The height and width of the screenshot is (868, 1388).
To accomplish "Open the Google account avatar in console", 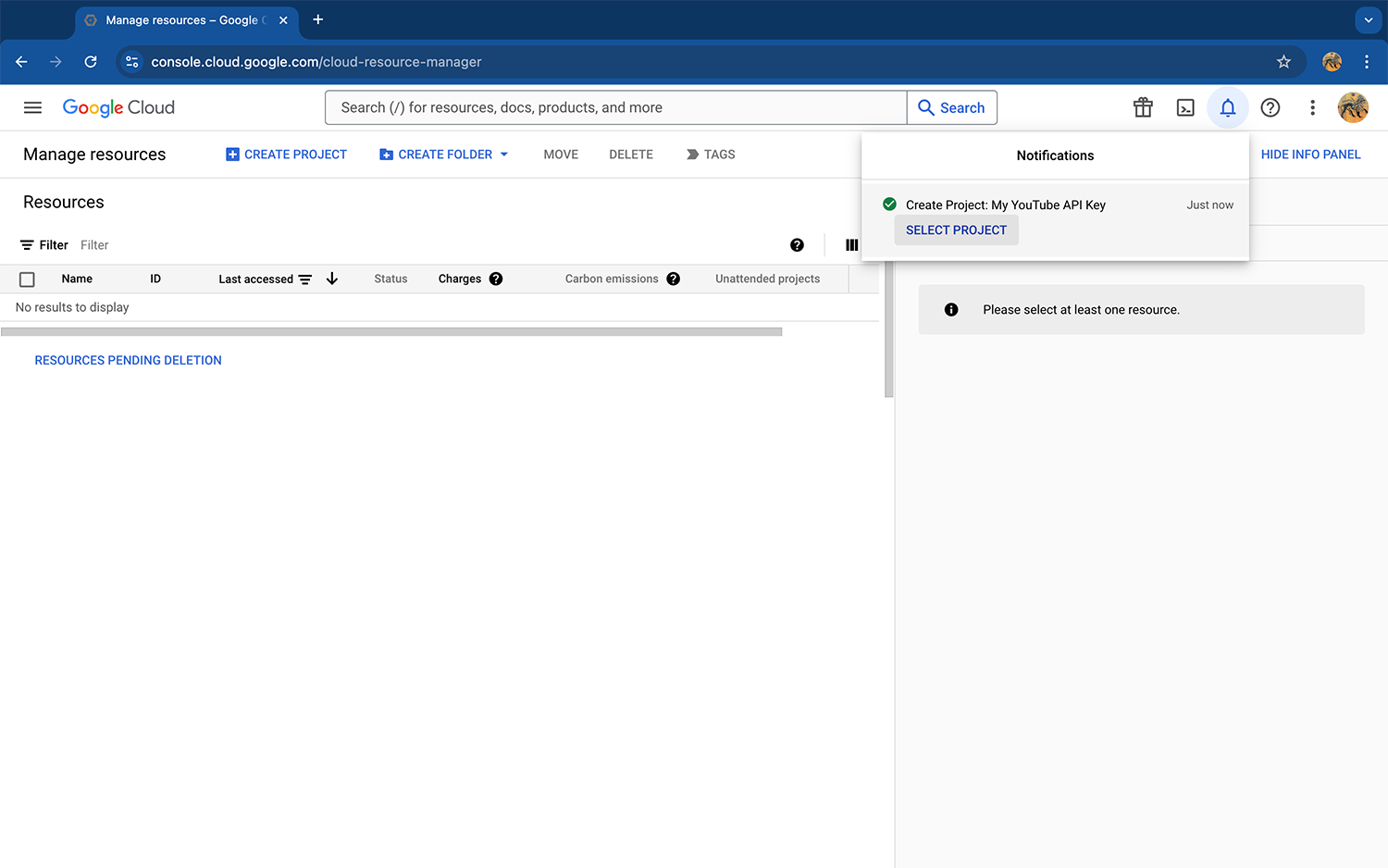I will tap(1353, 107).
